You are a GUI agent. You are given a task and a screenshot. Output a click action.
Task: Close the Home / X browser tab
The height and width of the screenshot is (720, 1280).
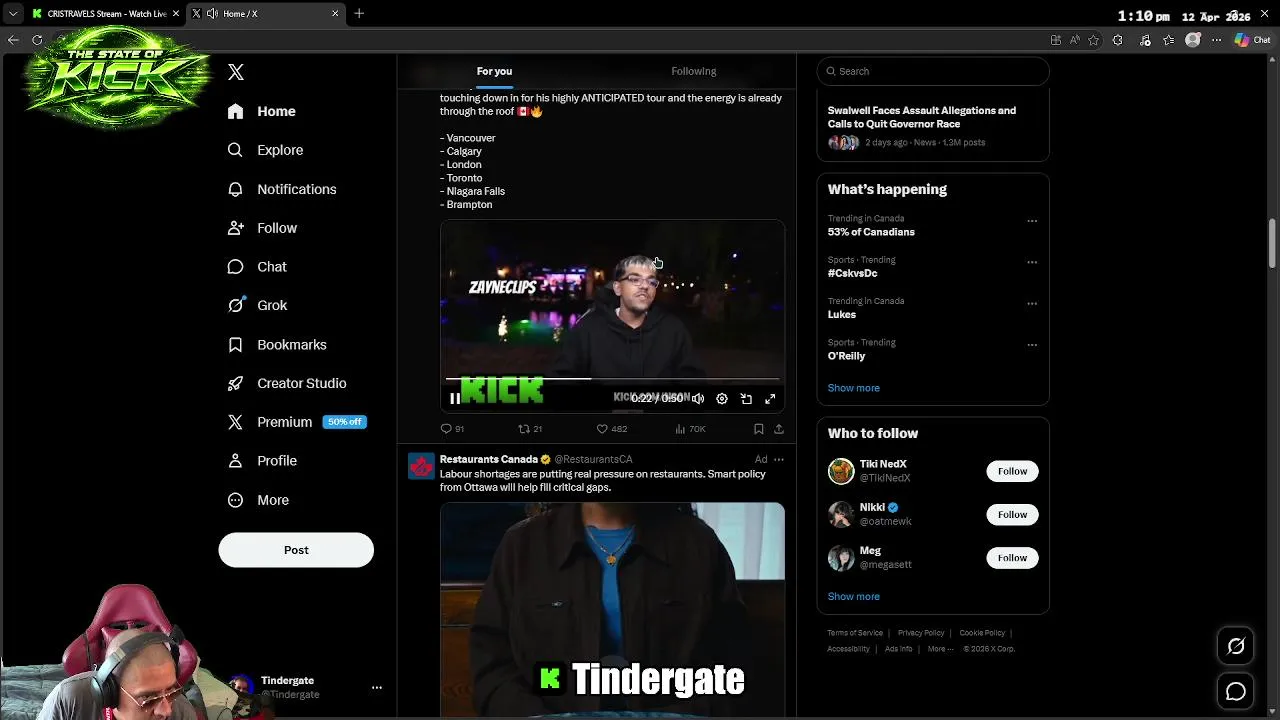(335, 14)
